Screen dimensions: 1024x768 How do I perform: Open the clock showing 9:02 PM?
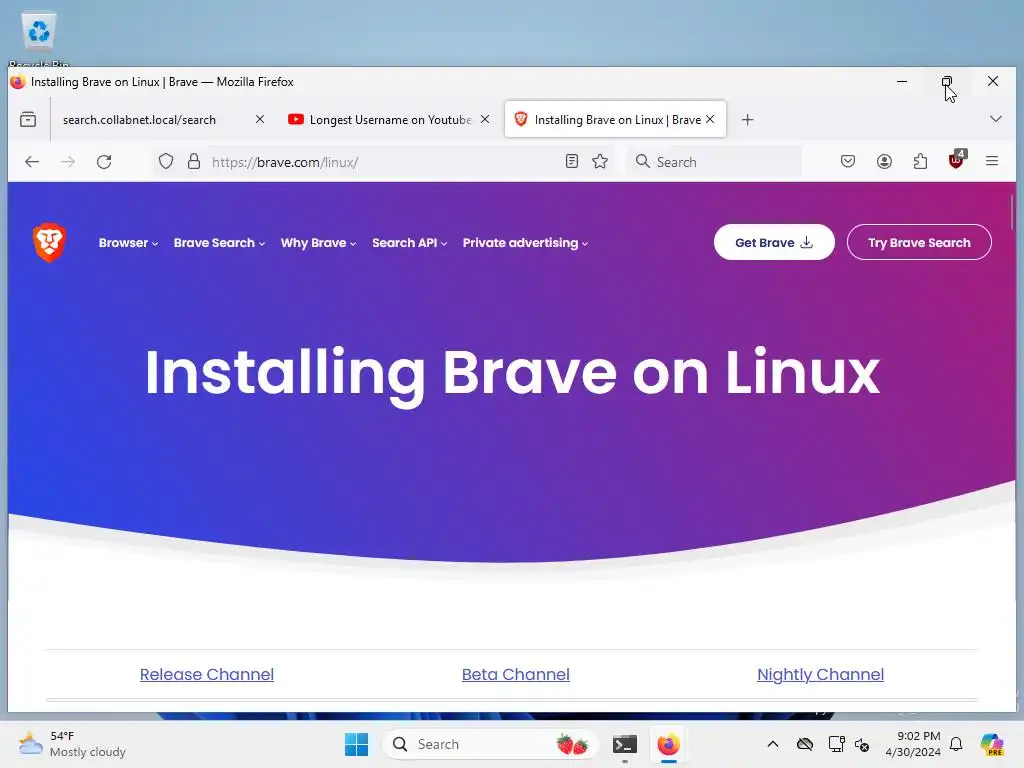tap(912, 744)
